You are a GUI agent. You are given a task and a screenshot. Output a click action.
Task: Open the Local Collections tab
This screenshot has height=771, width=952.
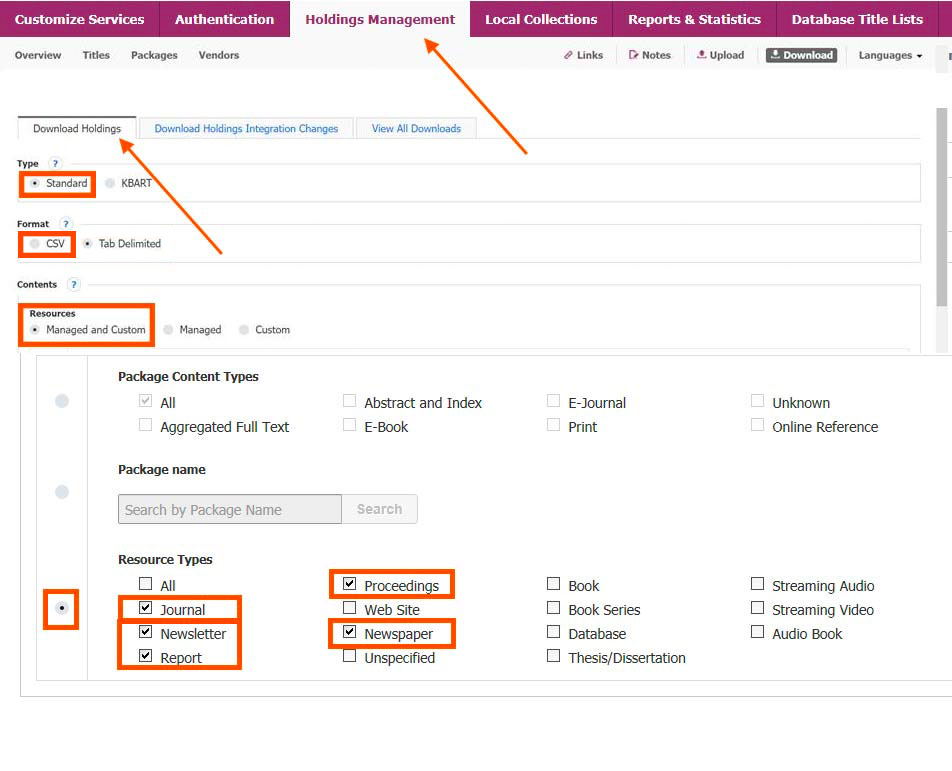pos(541,19)
